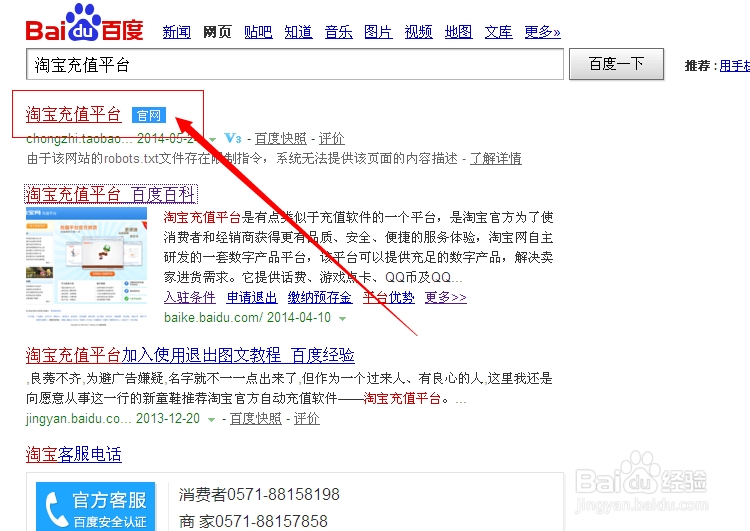Open the 音乐 tab
The image size is (750, 531).
pyautogui.click(x=339, y=32)
